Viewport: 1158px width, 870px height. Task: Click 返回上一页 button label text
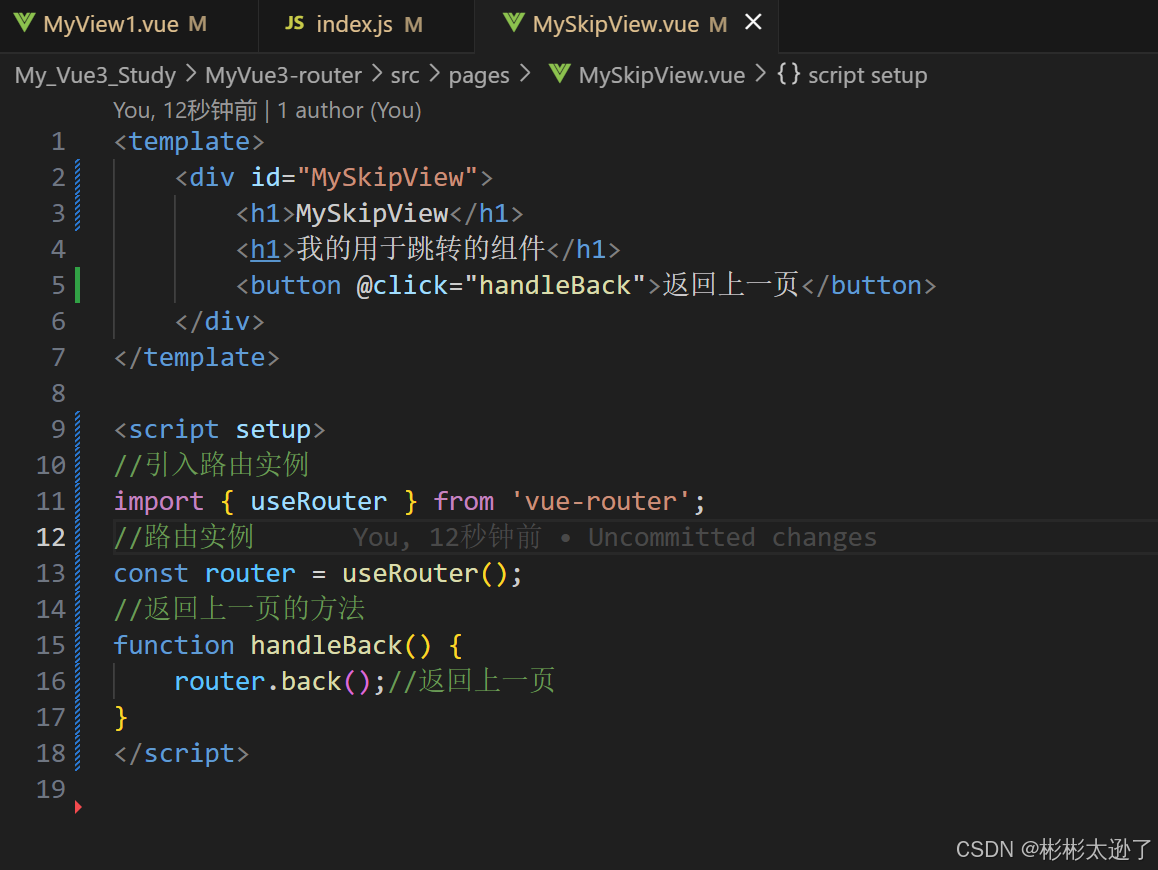click(731, 285)
